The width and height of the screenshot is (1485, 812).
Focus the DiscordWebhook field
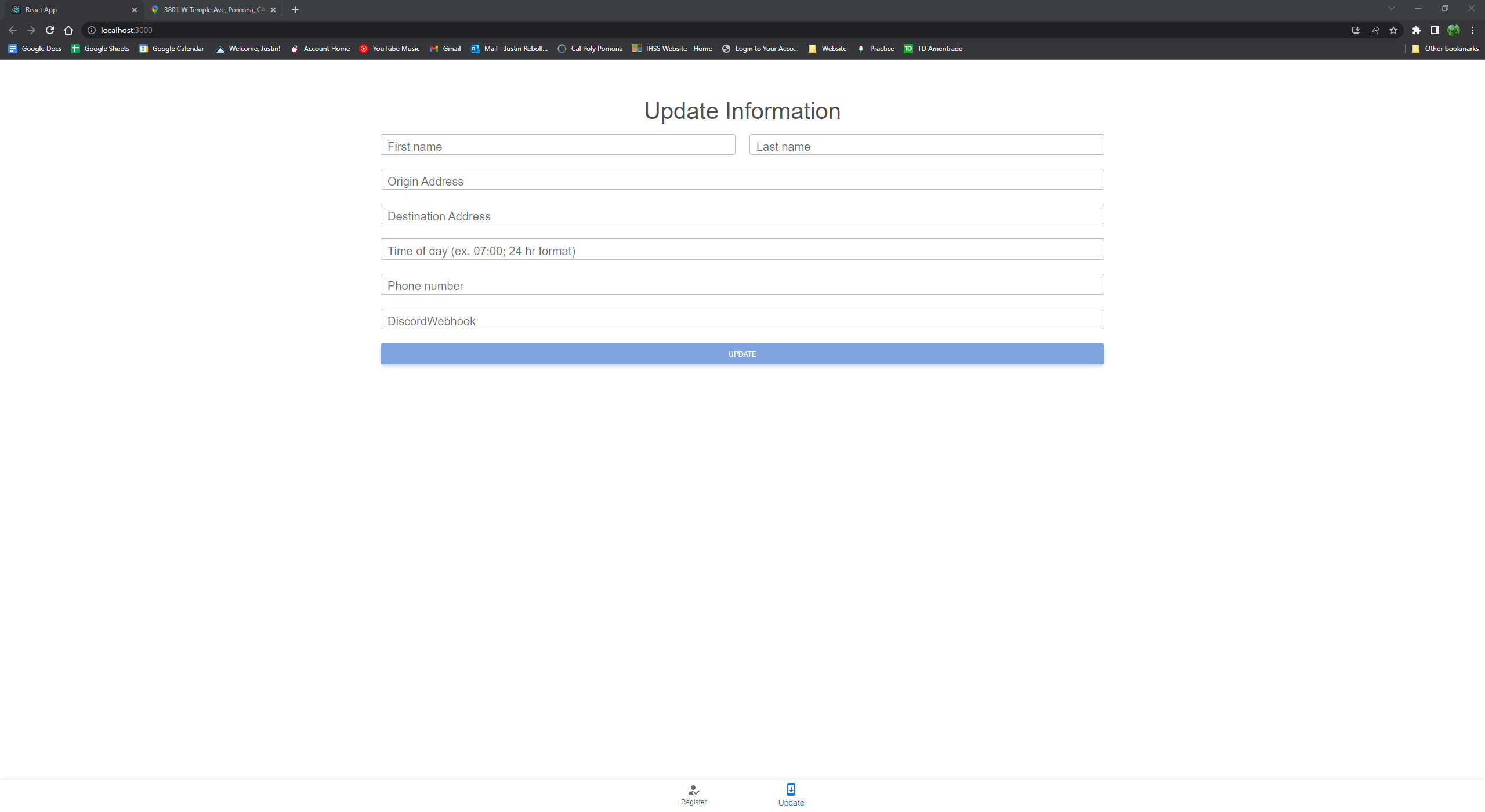click(742, 319)
